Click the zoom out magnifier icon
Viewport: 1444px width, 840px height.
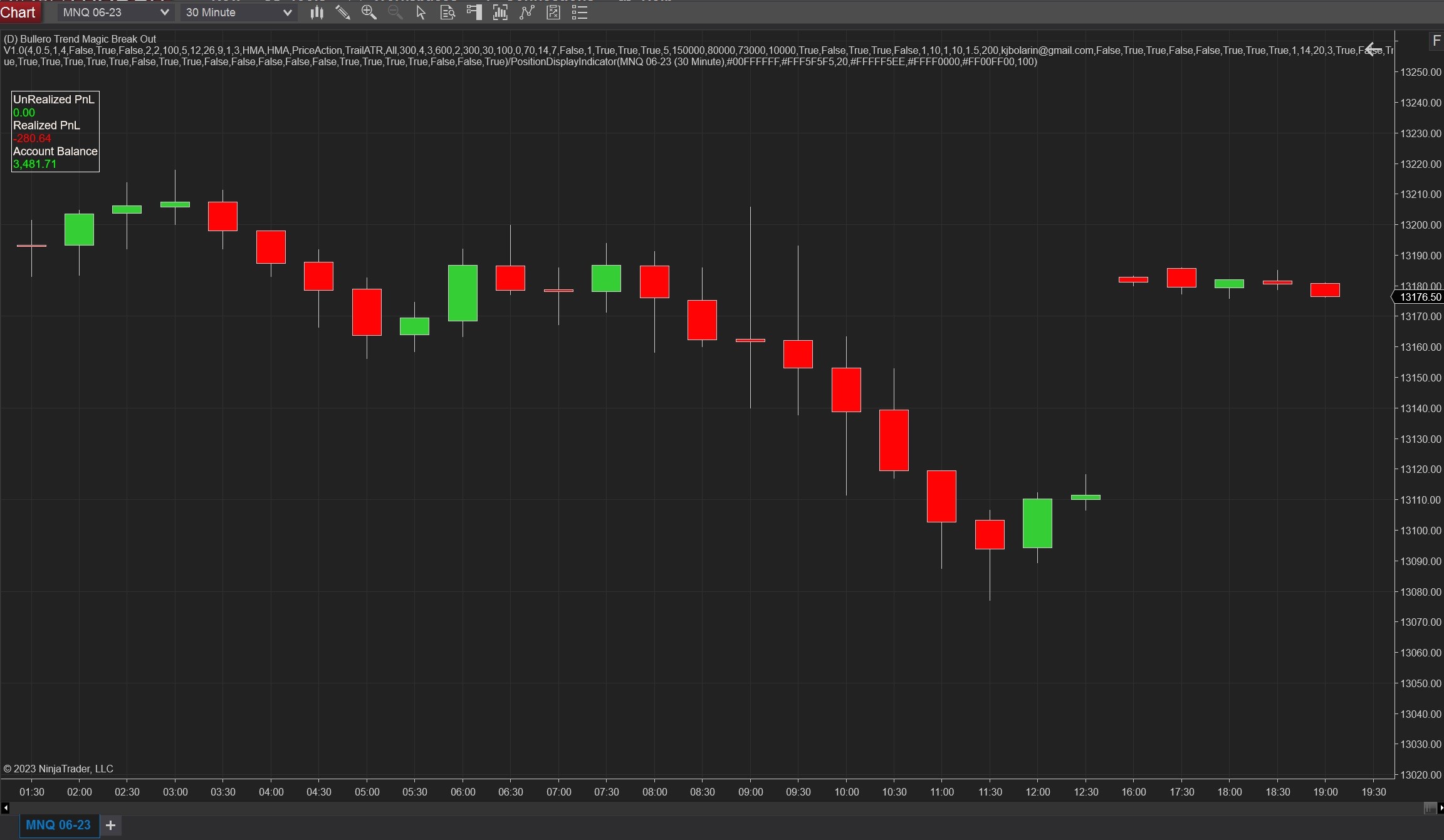click(395, 13)
